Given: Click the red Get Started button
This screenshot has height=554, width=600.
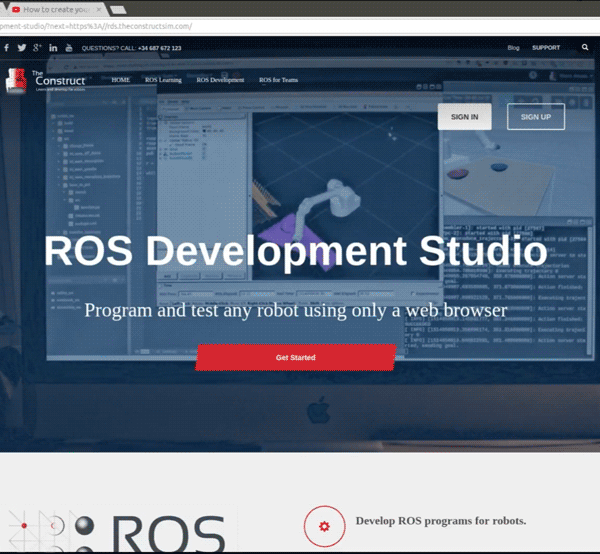Looking at the screenshot, I should [296, 357].
